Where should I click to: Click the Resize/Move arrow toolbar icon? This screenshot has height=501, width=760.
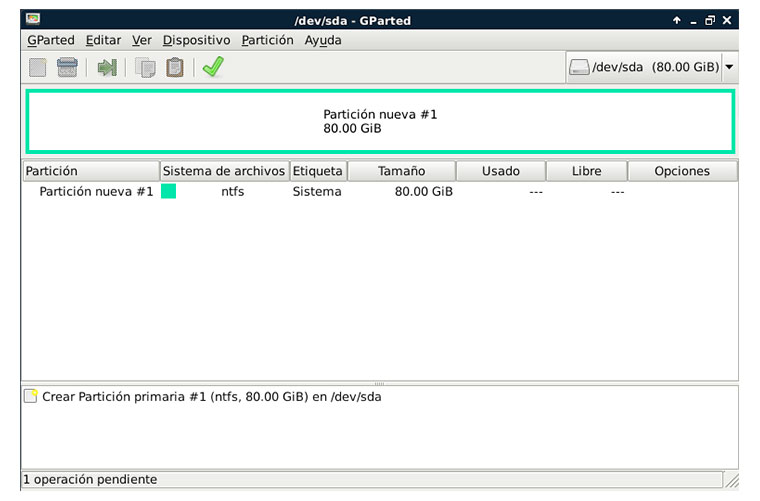(107, 67)
